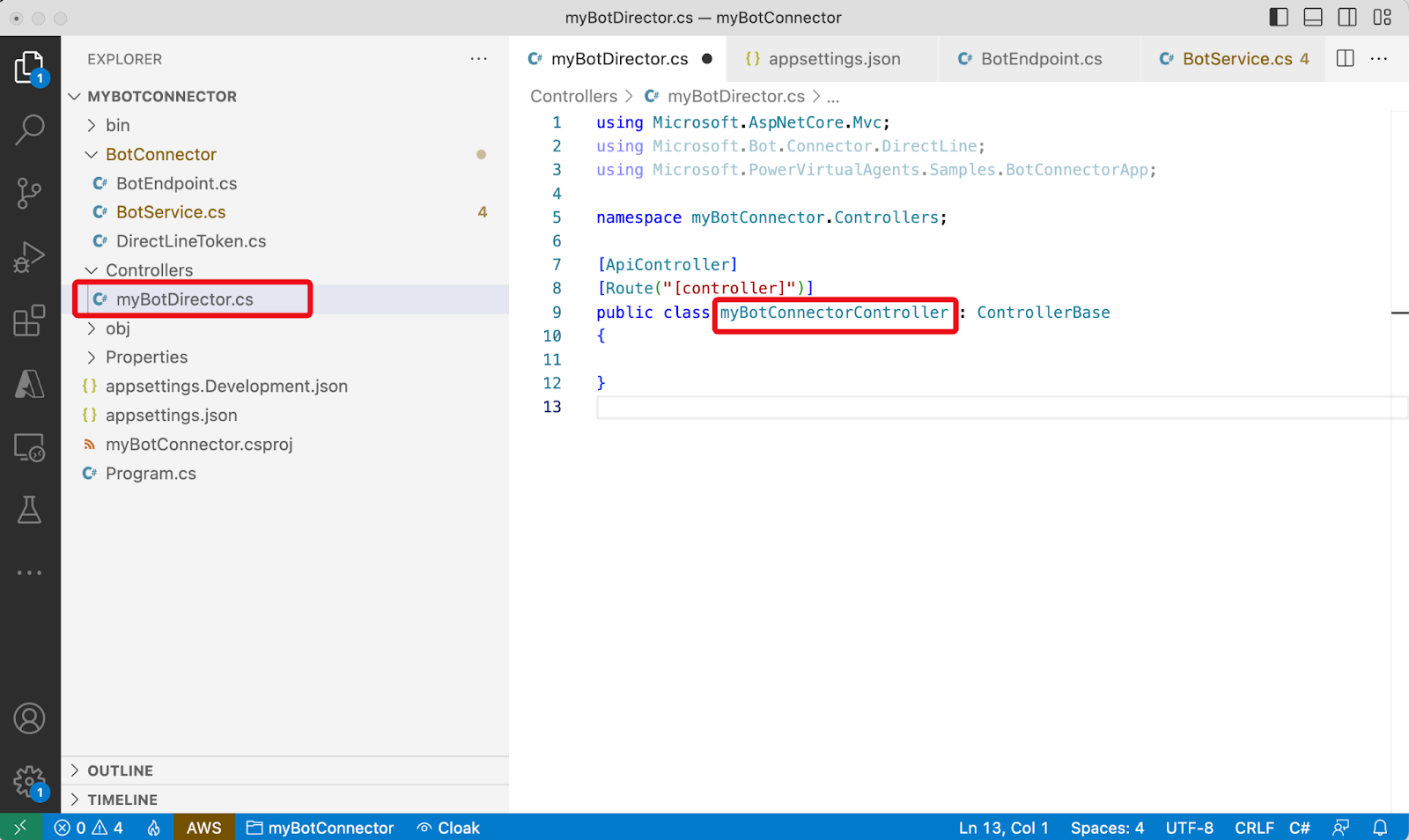The width and height of the screenshot is (1409, 840).
Task: Change indentation via Spaces: 4
Action: point(1107,828)
